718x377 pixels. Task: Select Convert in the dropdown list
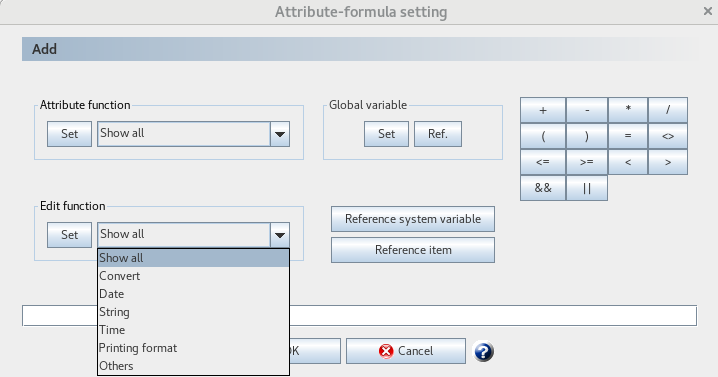(x=193, y=276)
